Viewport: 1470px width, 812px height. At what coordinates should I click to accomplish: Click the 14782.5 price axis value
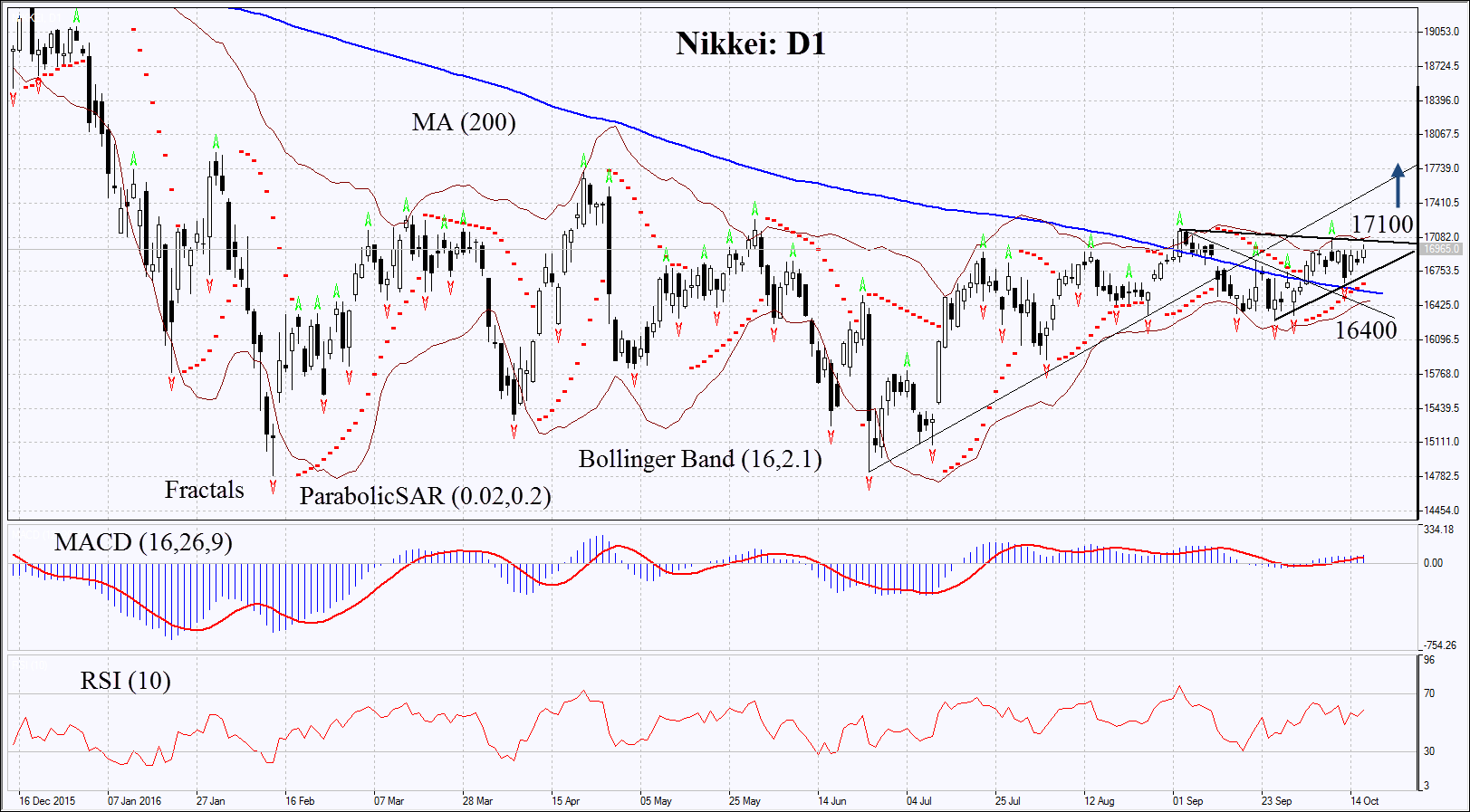[x=1441, y=476]
